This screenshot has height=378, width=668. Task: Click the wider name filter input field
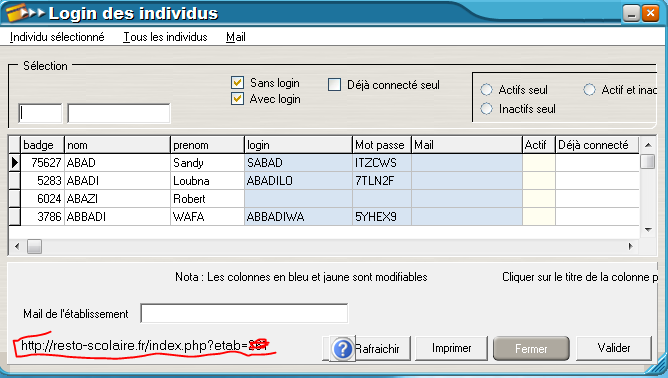119,113
